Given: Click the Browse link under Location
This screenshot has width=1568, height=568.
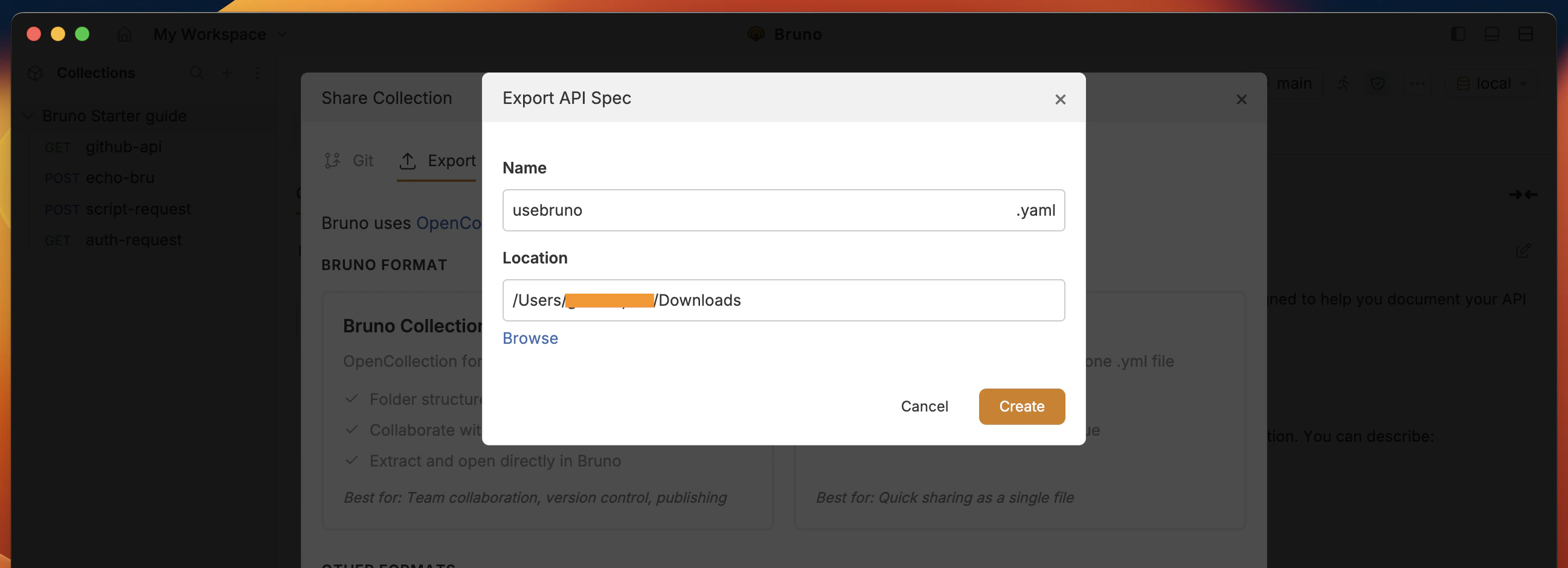Looking at the screenshot, I should click(530, 338).
